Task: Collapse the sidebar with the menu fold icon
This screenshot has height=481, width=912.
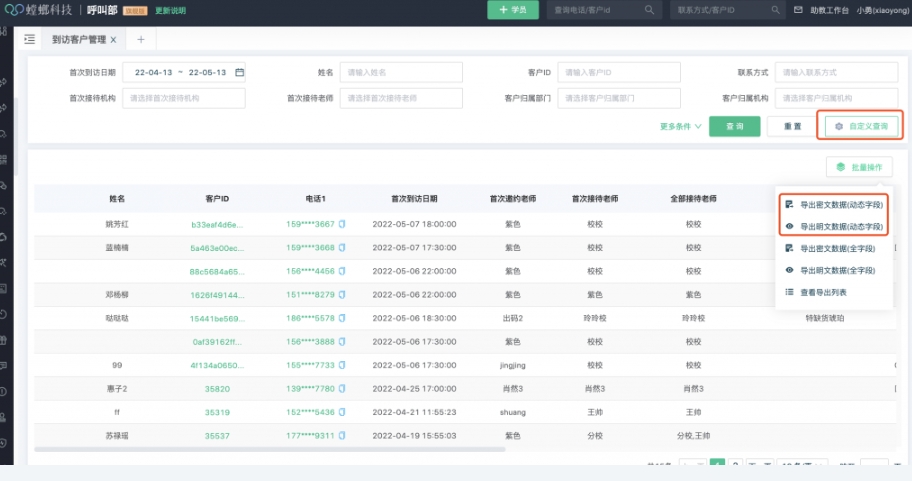Action: tap(30, 40)
